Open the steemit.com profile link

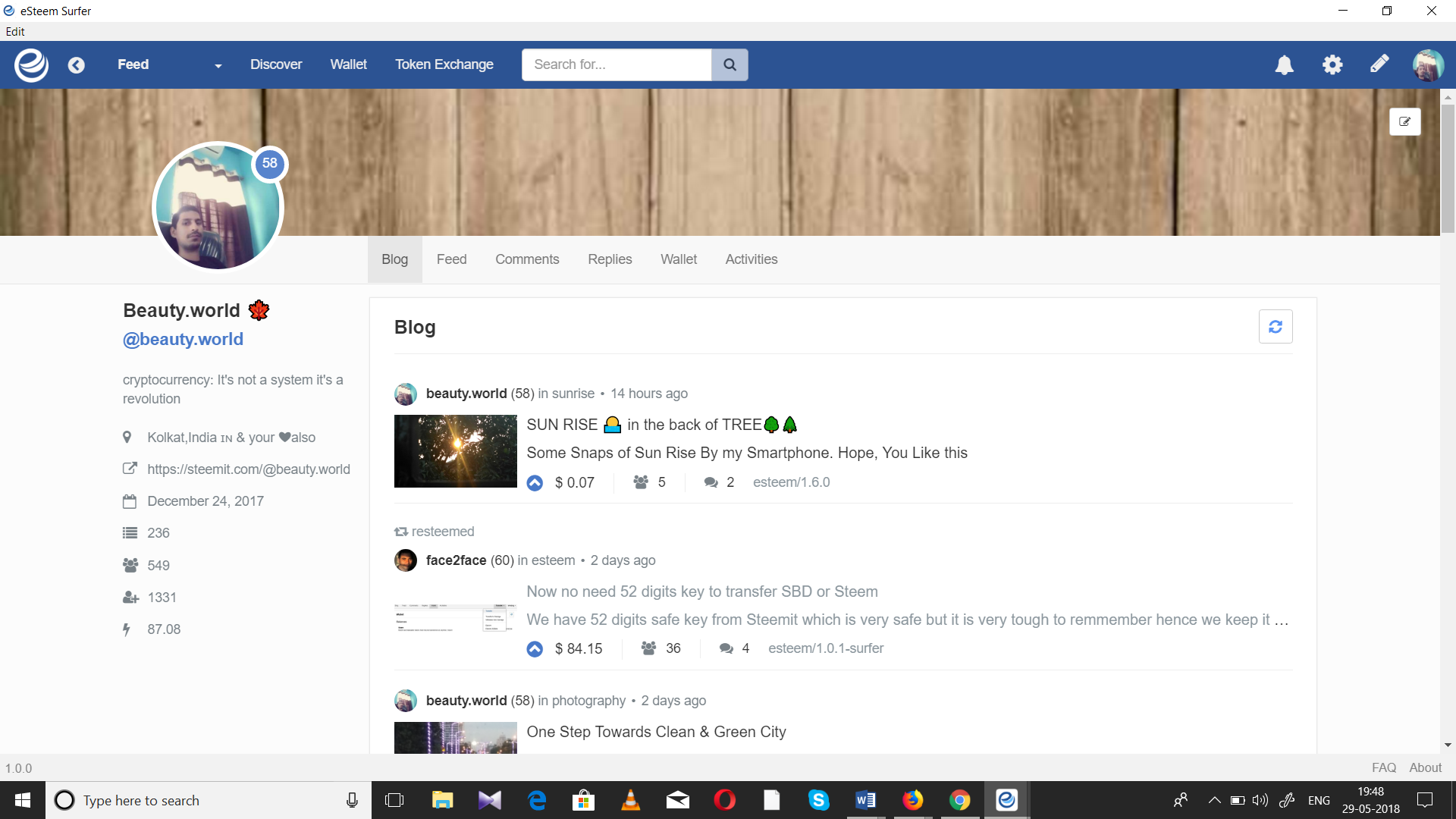tap(249, 469)
